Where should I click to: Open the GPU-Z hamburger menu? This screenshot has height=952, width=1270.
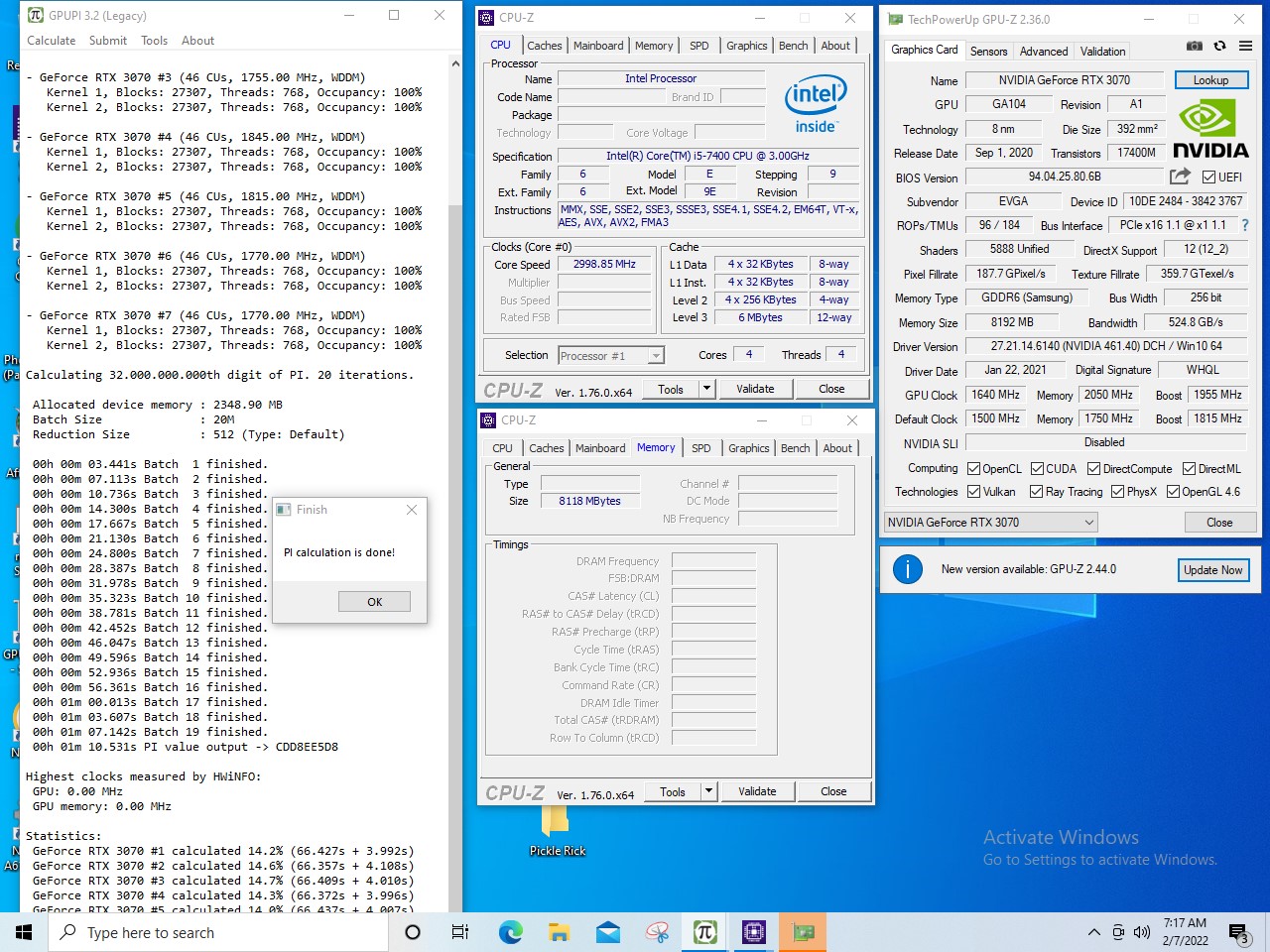point(1245,46)
